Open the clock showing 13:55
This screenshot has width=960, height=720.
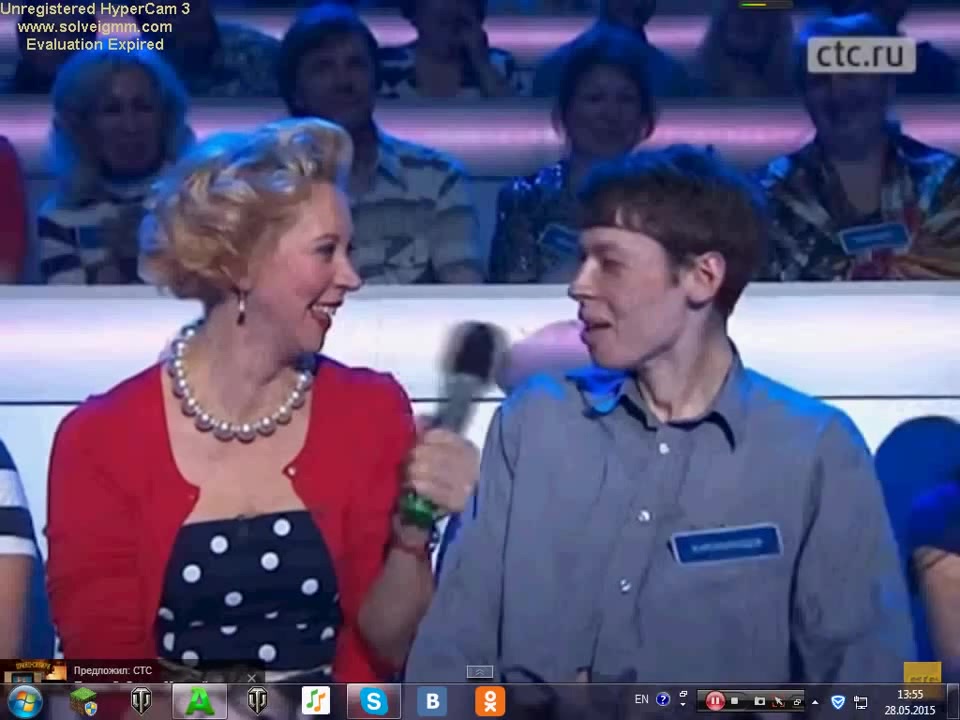[x=910, y=701]
